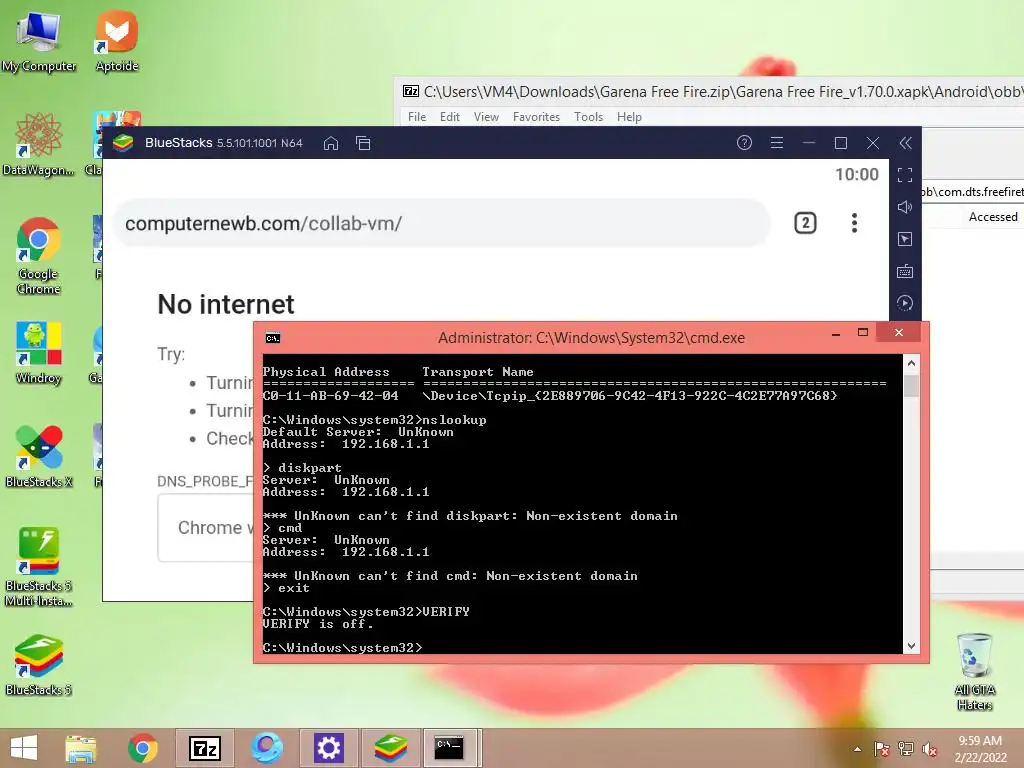The width and height of the screenshot is (1024, 768).
Task: Maximize the BlueStacks window
Action: (840, 142)
